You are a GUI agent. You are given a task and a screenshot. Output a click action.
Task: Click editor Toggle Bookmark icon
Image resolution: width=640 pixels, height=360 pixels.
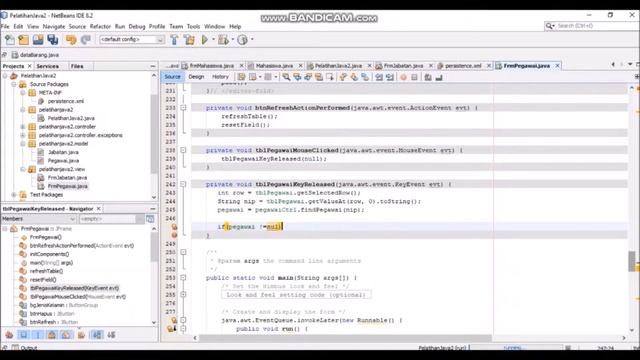(364, 77)
